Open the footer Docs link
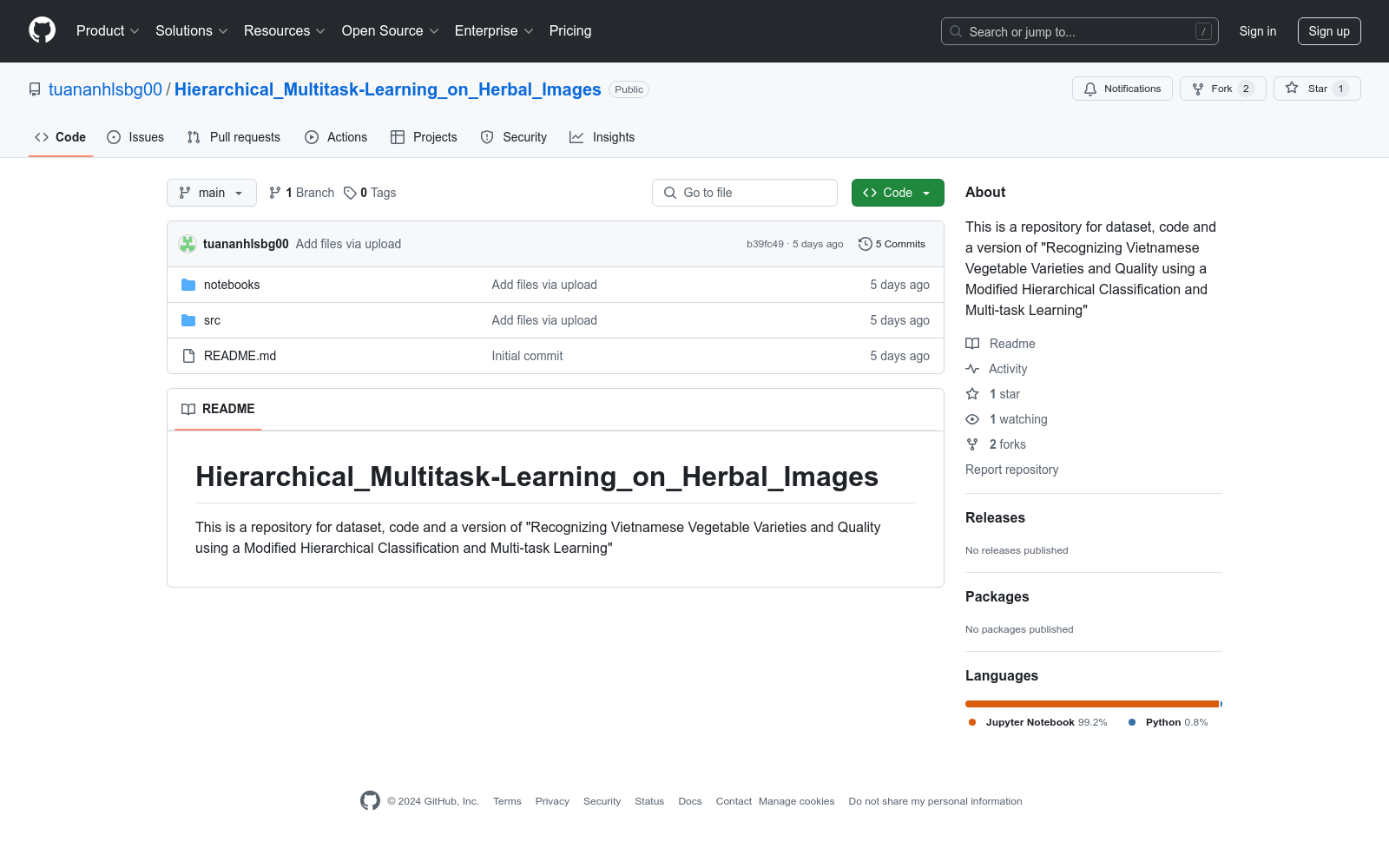This screenshot has width=1389, height=868. tap(690, 801)
